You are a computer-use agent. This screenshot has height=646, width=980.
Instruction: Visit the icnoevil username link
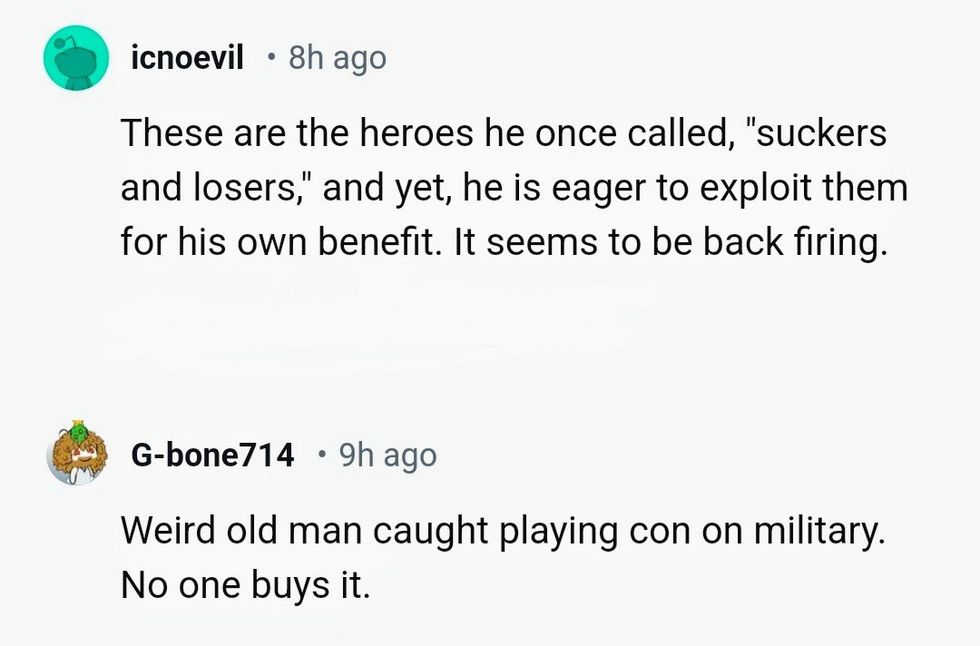point(187,59)
